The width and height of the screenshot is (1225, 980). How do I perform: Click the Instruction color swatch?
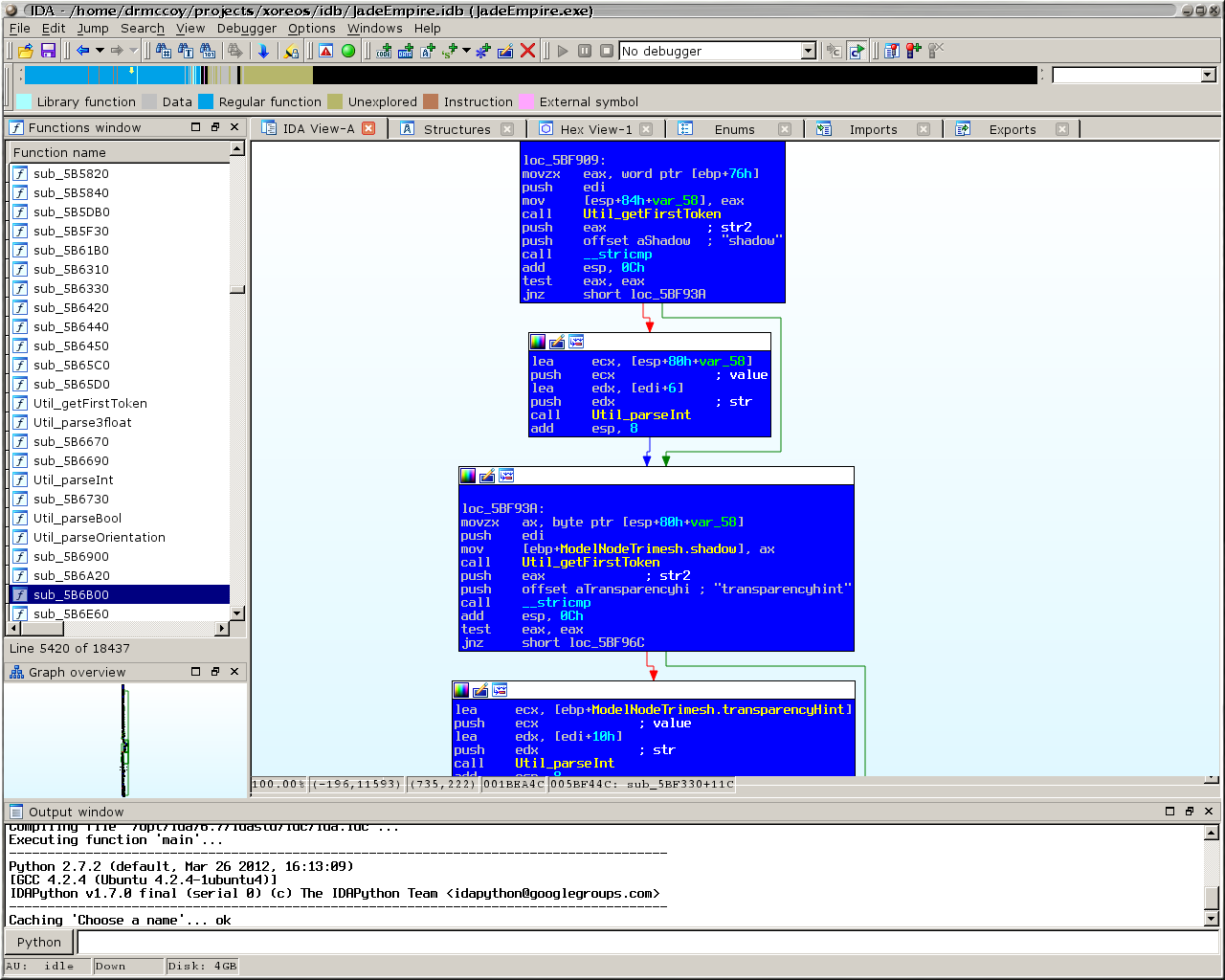tap(431, 101)
